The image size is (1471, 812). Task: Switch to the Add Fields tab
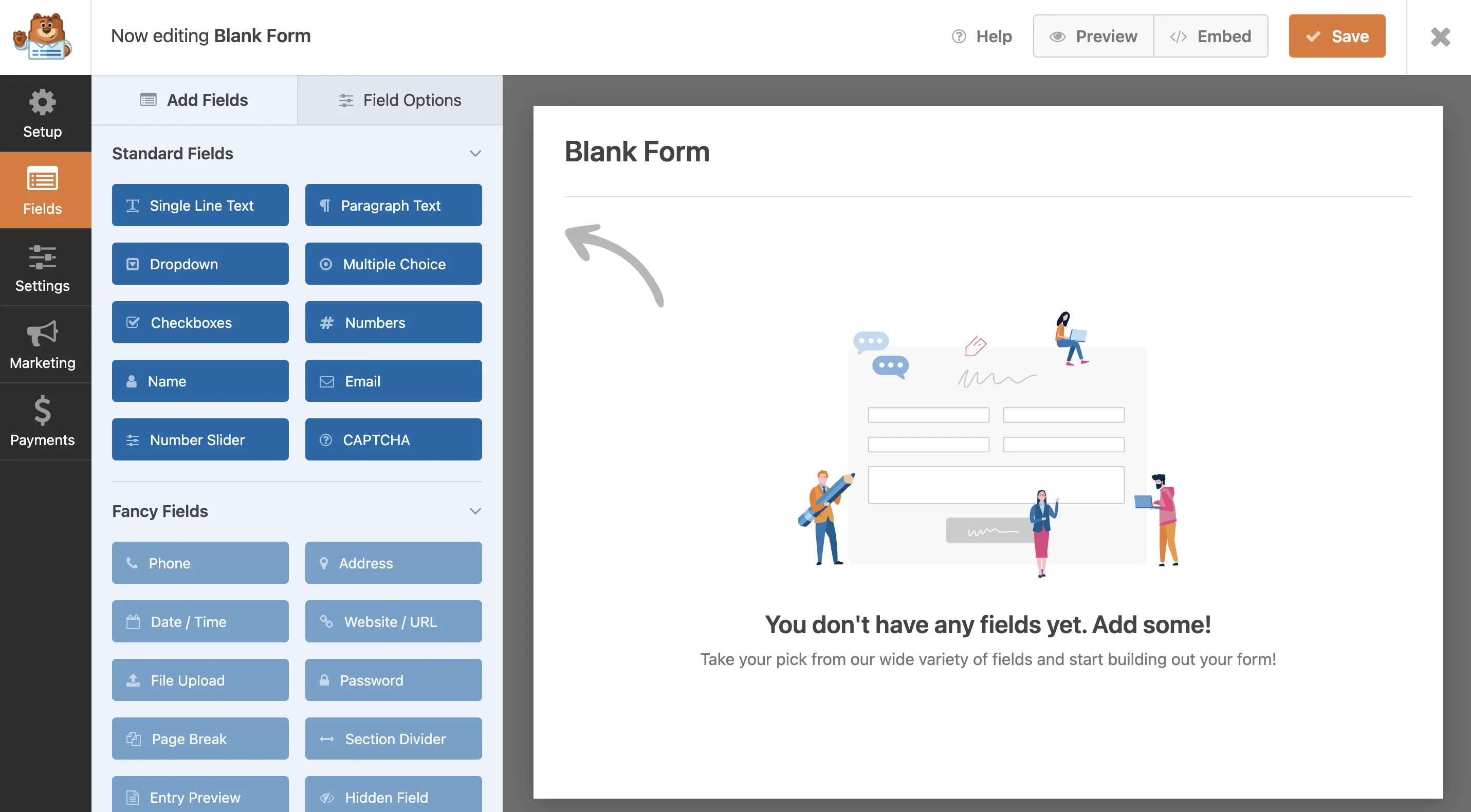[x=194, y=100]
